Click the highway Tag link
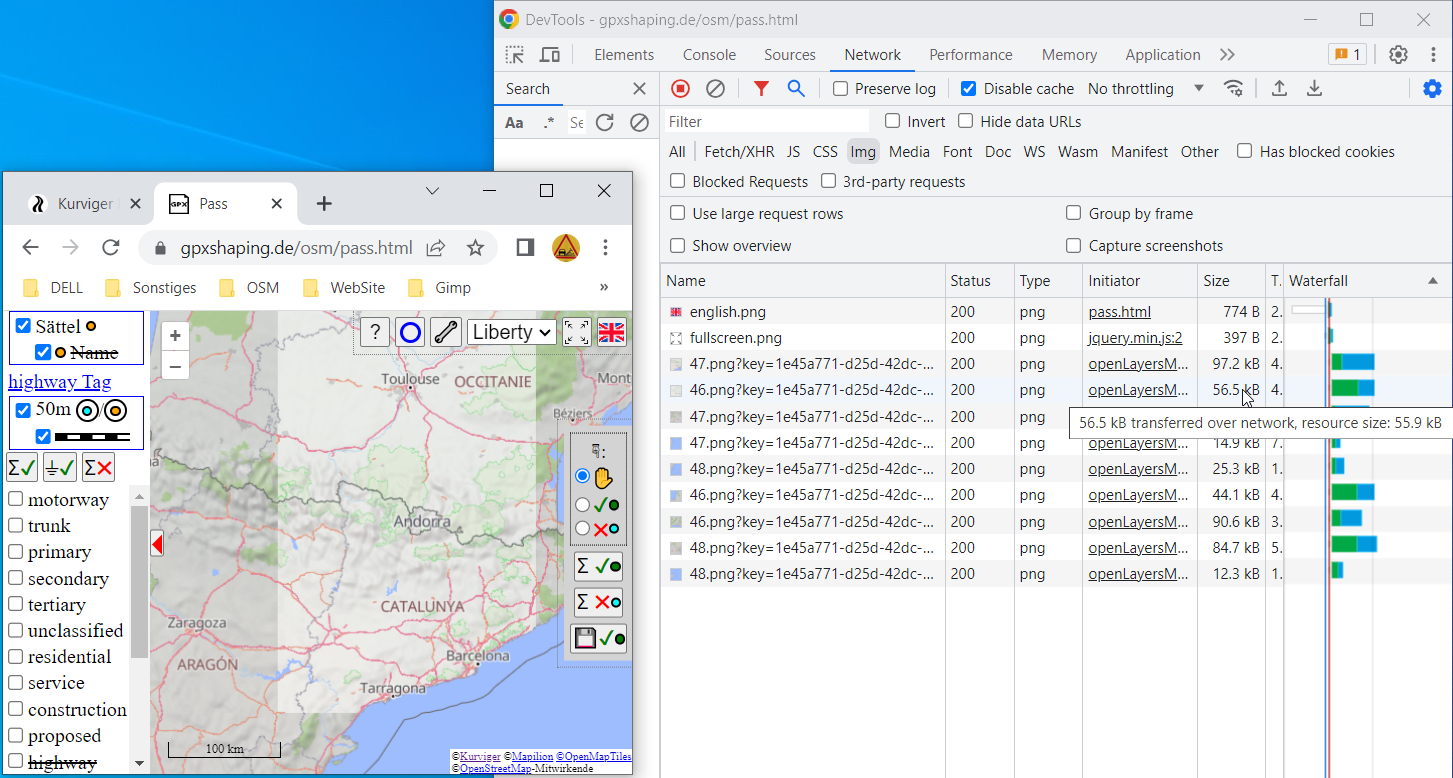The image size is (1453, 778). pos(60,382)
